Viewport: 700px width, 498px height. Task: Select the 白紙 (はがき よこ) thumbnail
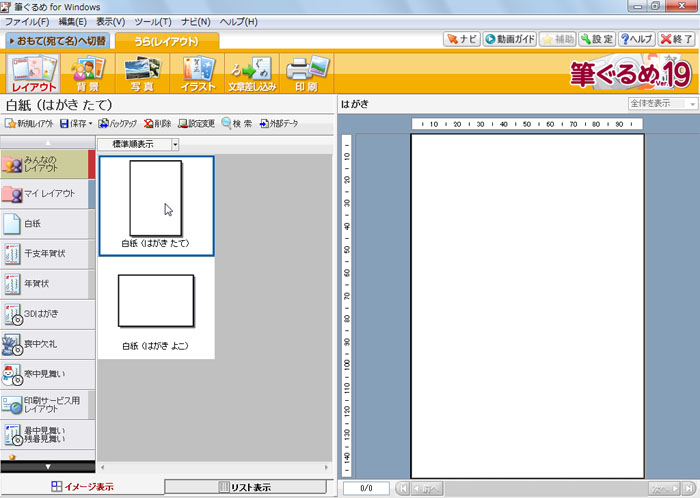tap(155, 309)
